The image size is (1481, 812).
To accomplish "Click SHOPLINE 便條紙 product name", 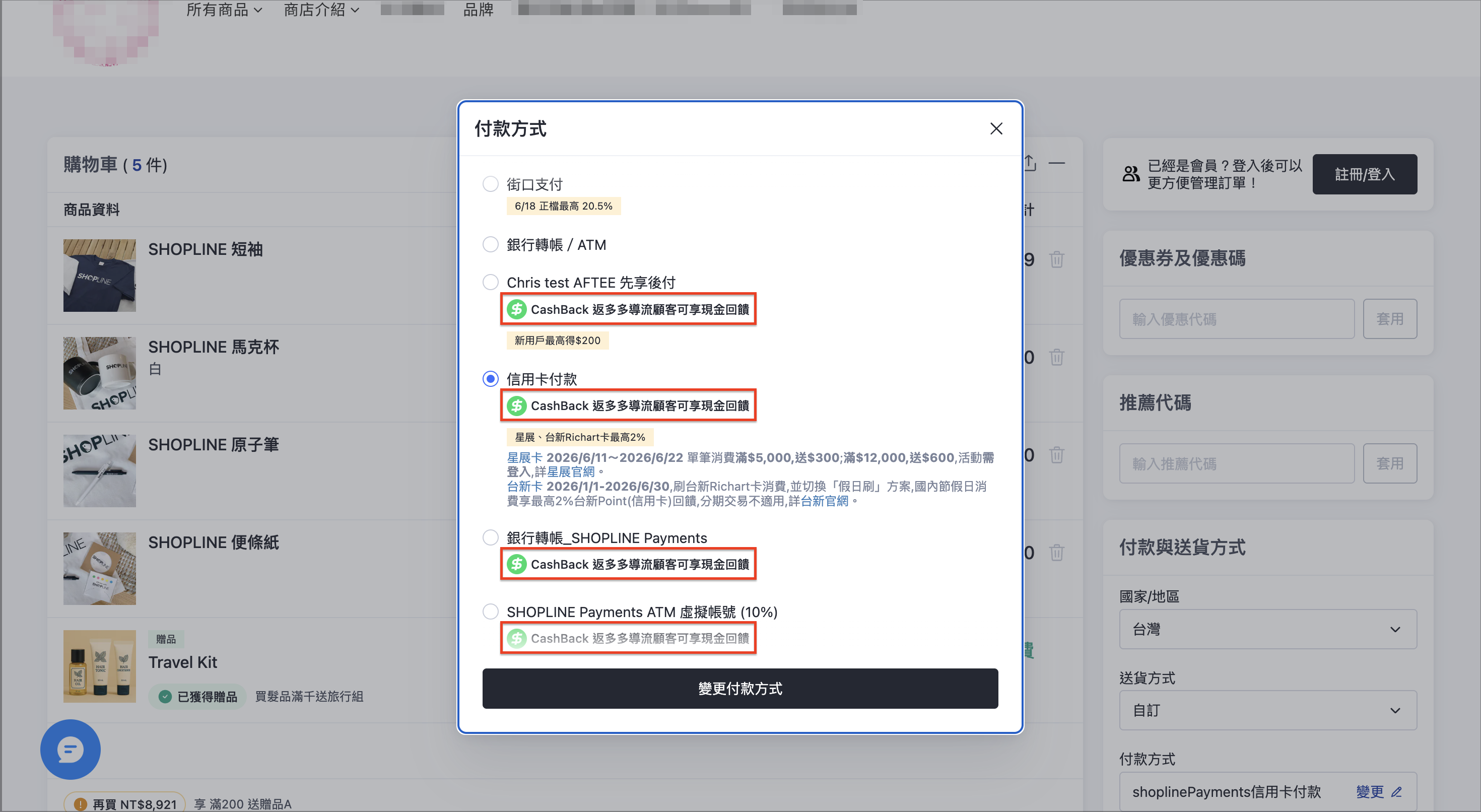I will [213, 543].
